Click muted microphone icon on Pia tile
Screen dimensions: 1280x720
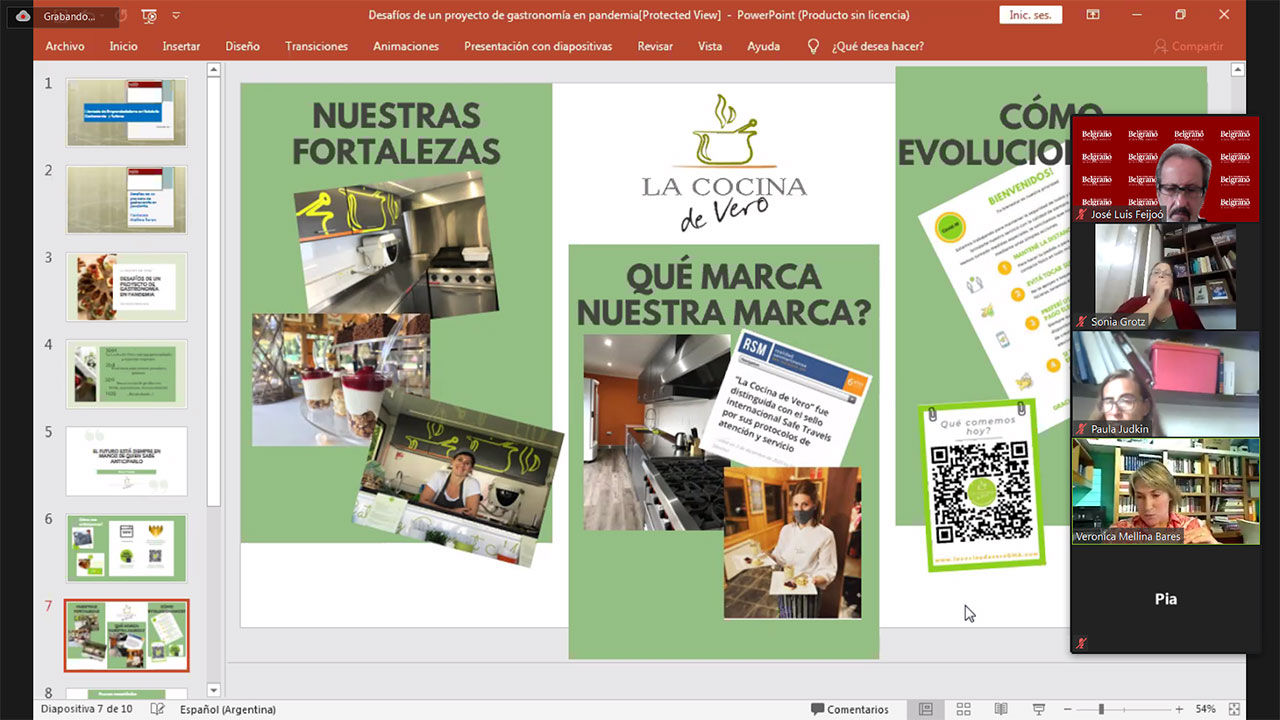click(x=1081, y=643)
